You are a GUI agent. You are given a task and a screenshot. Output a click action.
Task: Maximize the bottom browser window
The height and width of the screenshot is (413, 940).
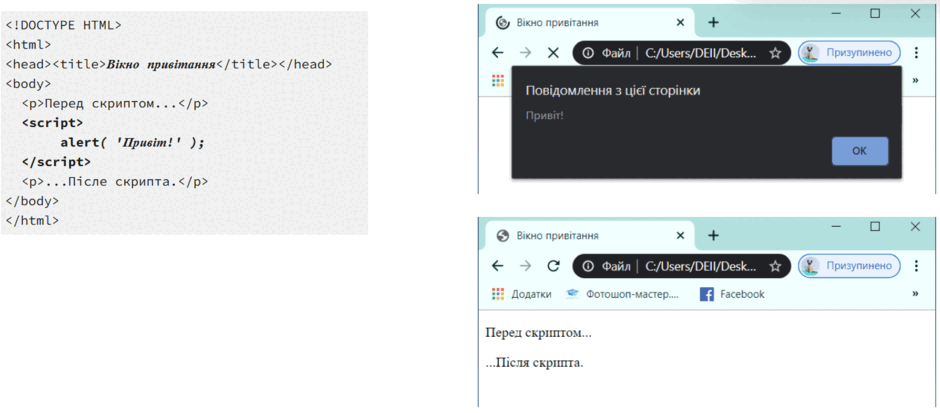875,226
